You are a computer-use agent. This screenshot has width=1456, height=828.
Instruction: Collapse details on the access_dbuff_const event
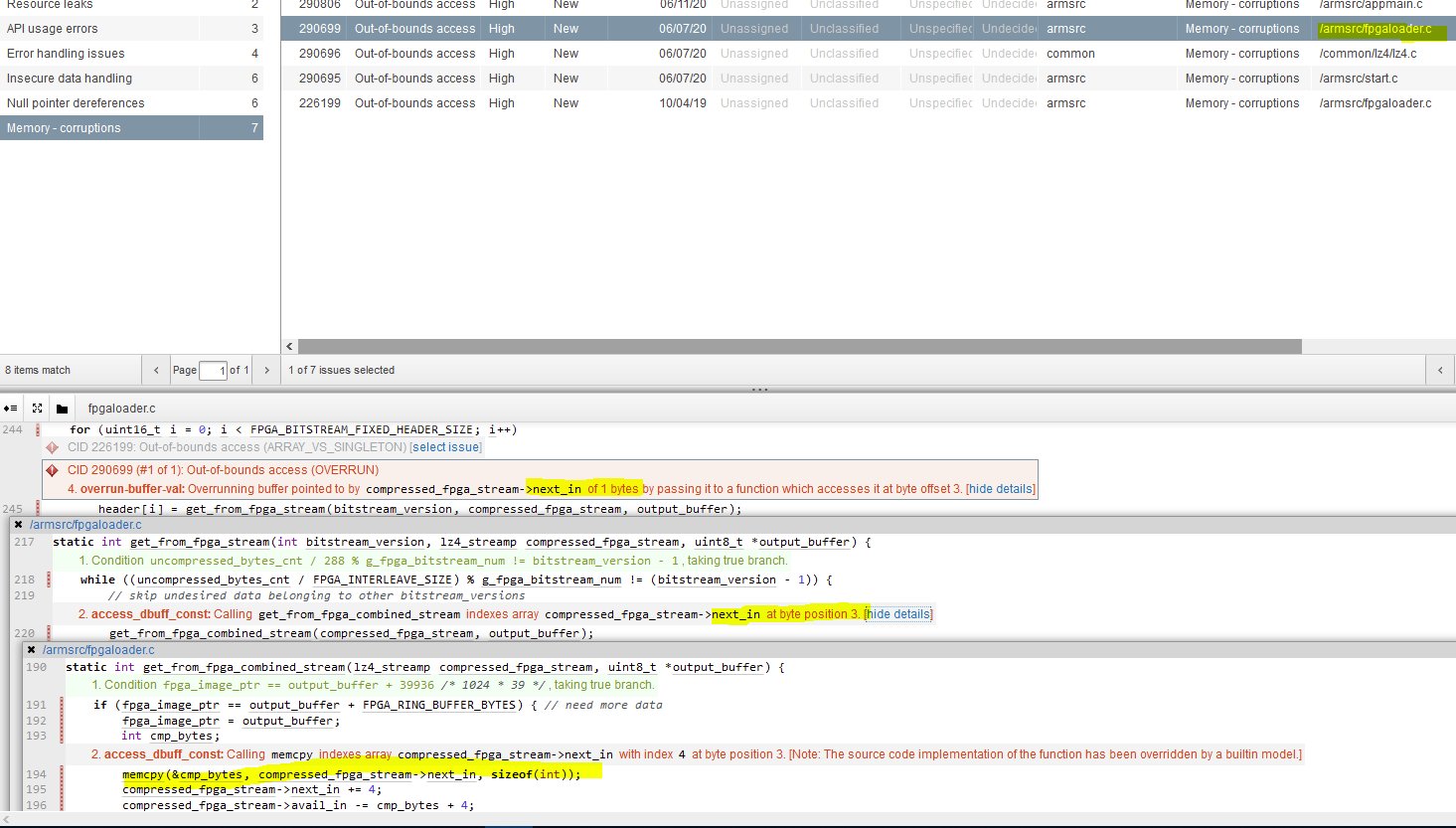click(x=897, y=613)
